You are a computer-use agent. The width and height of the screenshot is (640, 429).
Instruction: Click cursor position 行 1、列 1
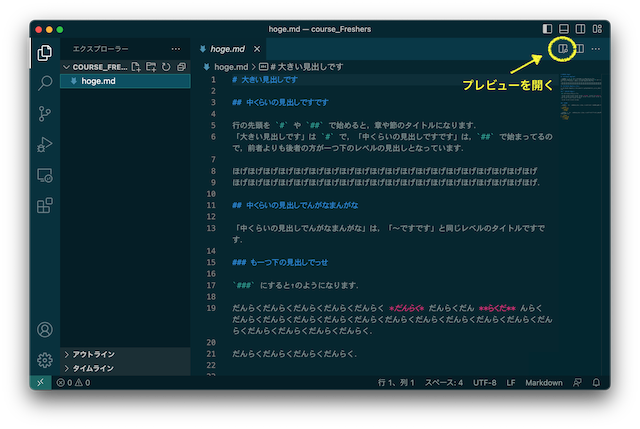pyautogui.click(x=396, y=382)
